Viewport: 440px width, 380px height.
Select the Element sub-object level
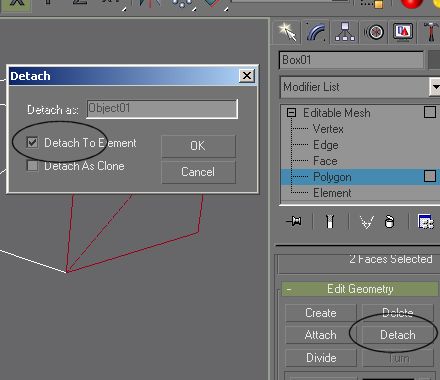pyautogui.click(x=332, y=193)
